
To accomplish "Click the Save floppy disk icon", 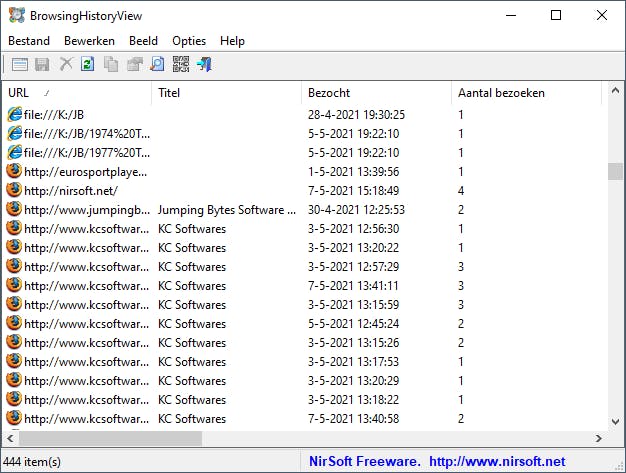I will click(x=42, y=65).
